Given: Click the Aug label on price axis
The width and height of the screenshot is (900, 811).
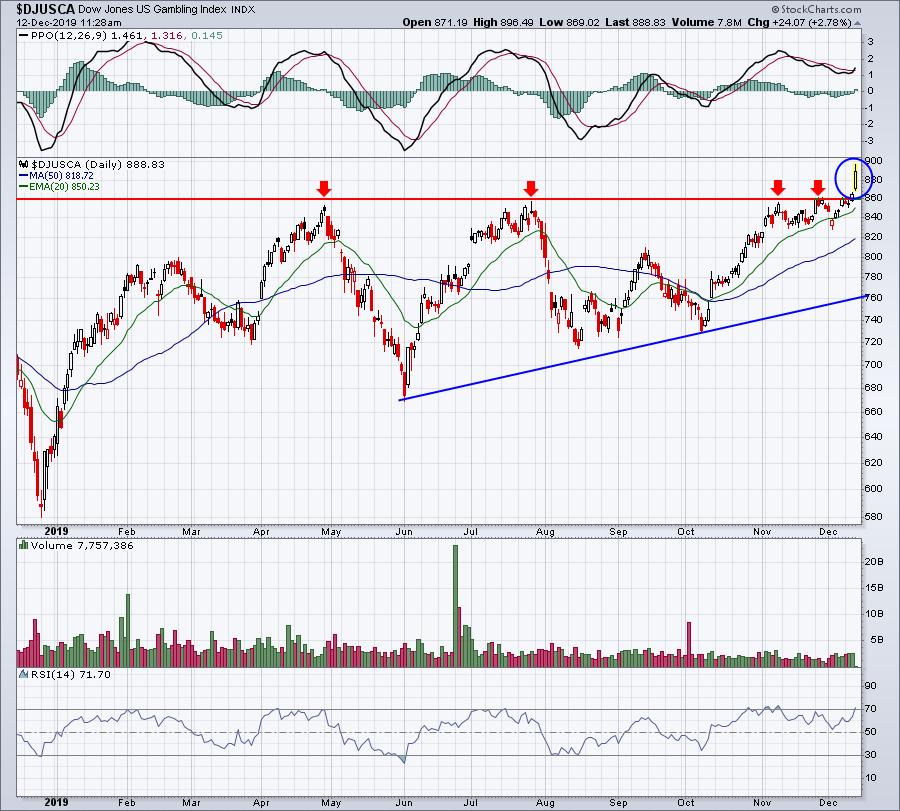Looking at the screenshot, I should (x=545, y=532).
